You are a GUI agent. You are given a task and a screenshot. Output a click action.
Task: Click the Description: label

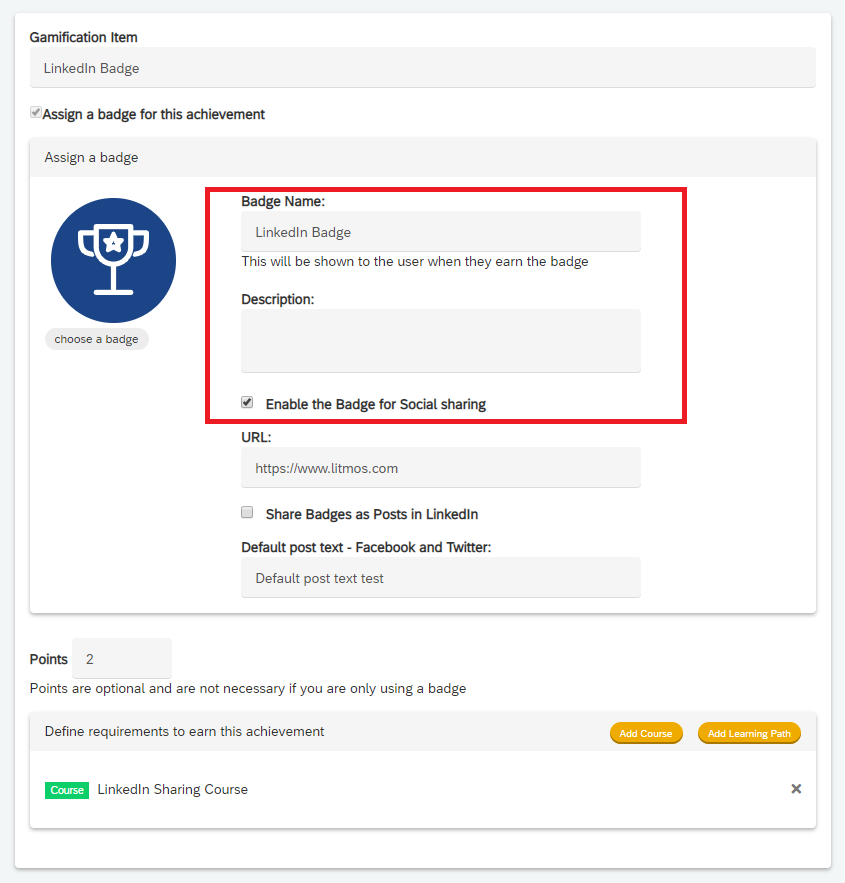coord(278,299)
